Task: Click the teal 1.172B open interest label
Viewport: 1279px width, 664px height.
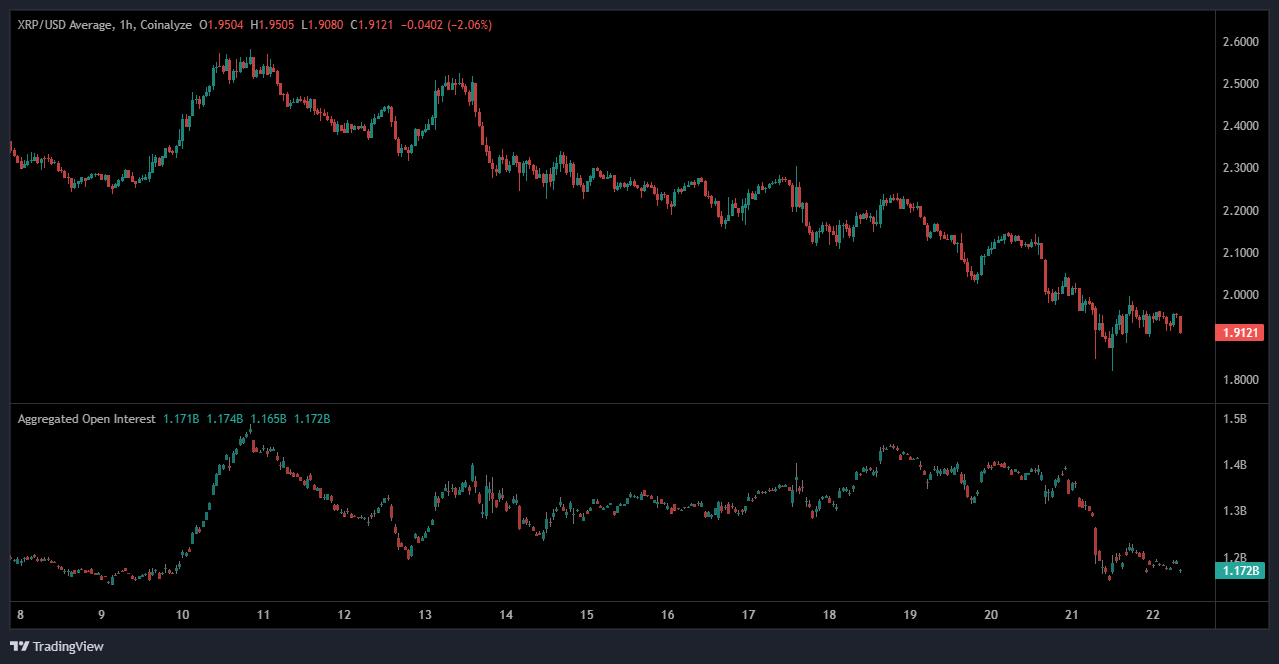Action: click(1239, 570)
